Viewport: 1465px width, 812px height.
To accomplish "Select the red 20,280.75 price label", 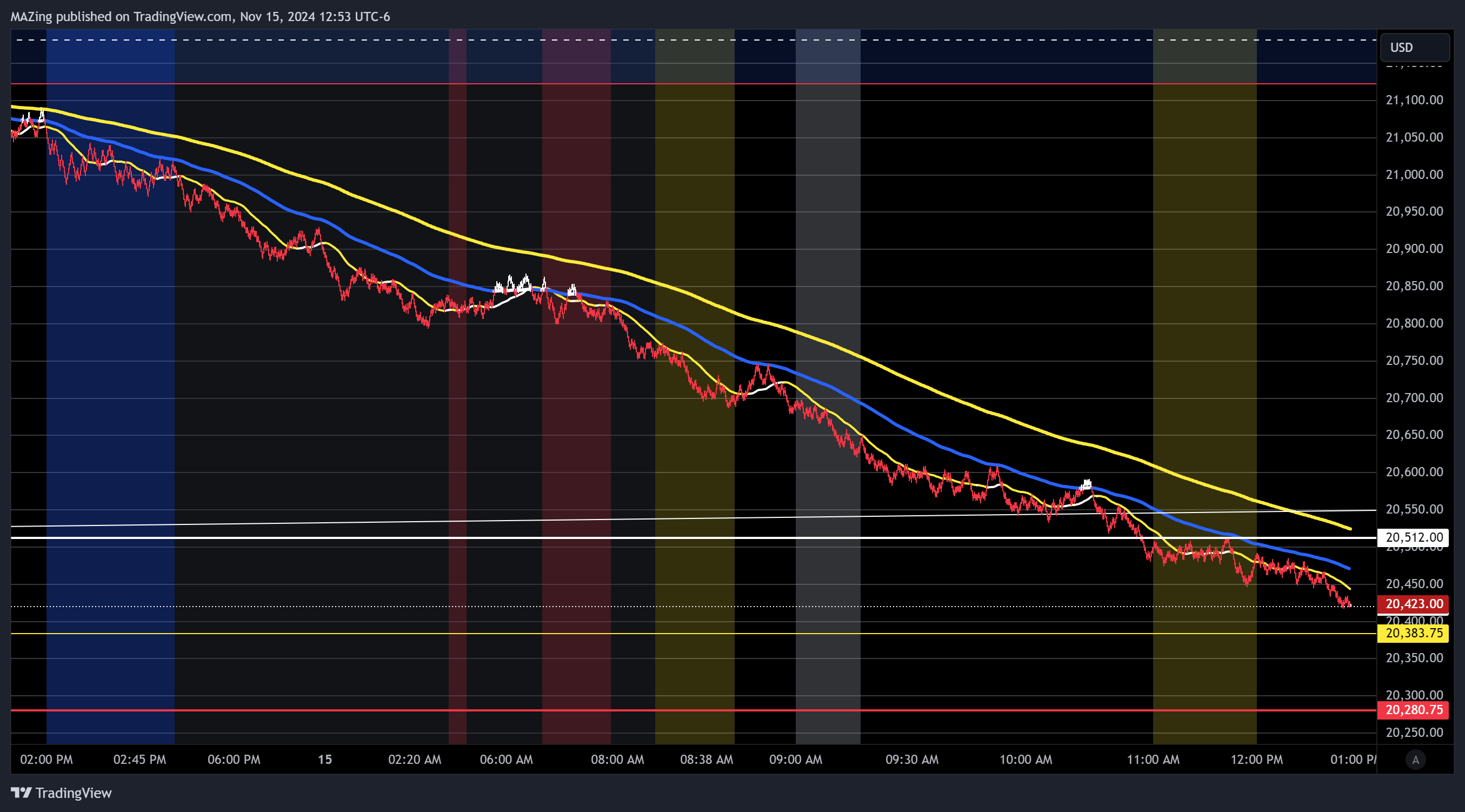I will pyautogui.click(x=1413, y=710).
